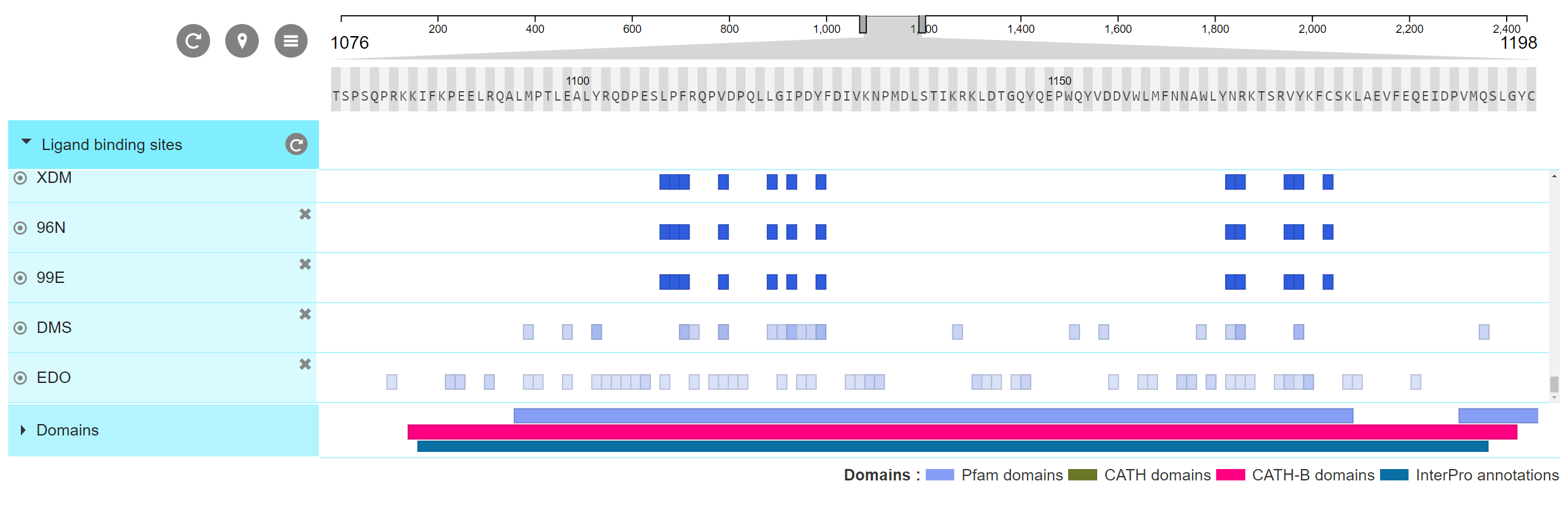
Task: Remove the 96N ligand row
Action: (x=305, y=215)
